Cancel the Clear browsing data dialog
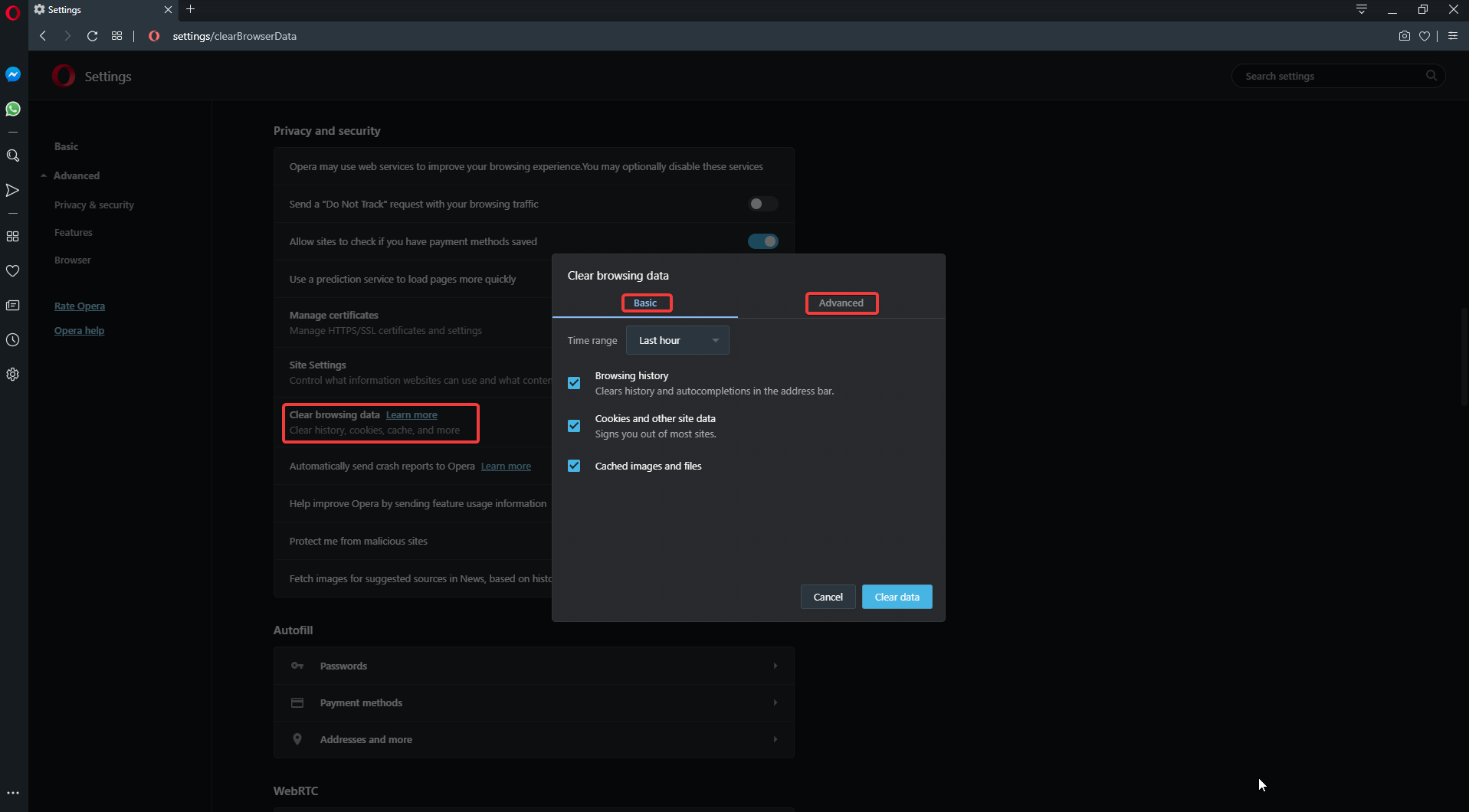 (x=828, y=597)
